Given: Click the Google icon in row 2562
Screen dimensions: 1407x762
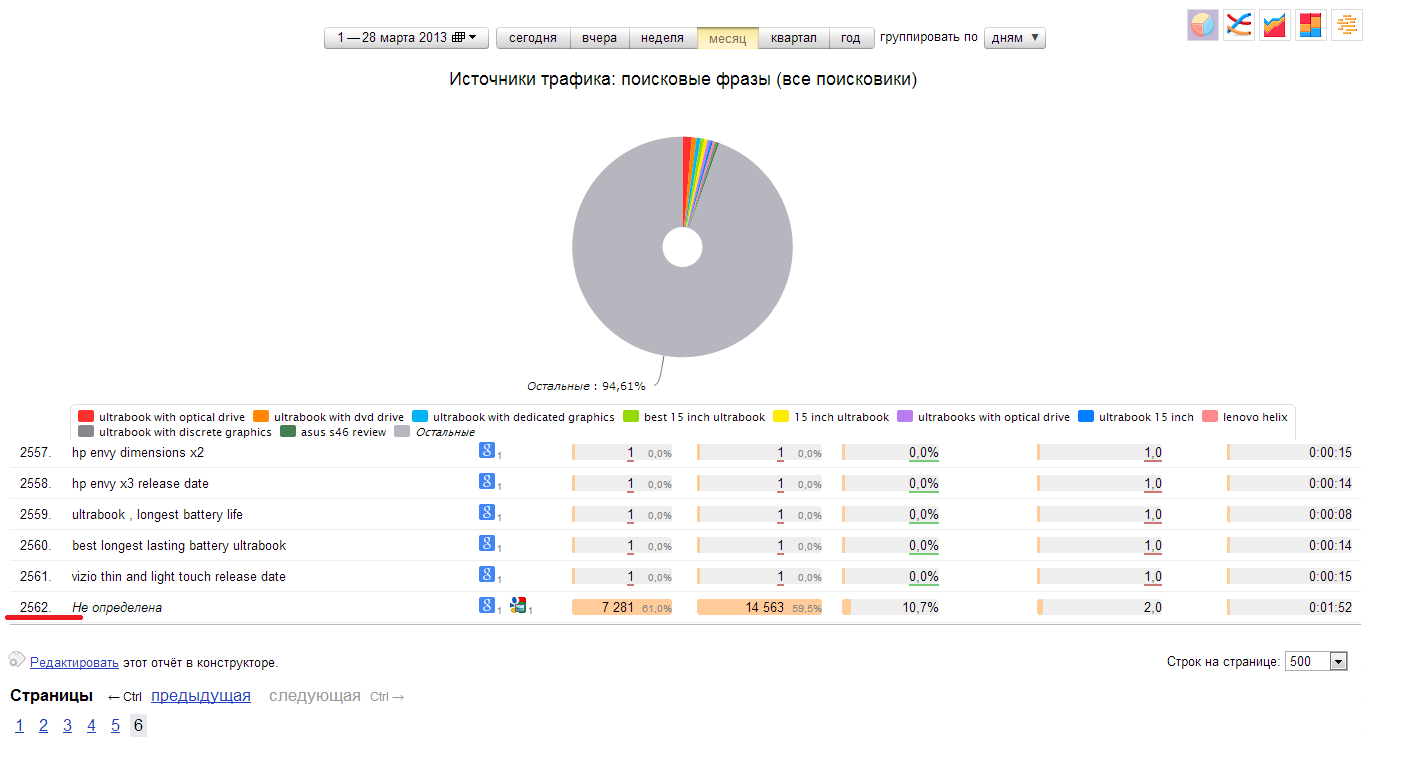Looking at the screenshot, I should 487,605.
